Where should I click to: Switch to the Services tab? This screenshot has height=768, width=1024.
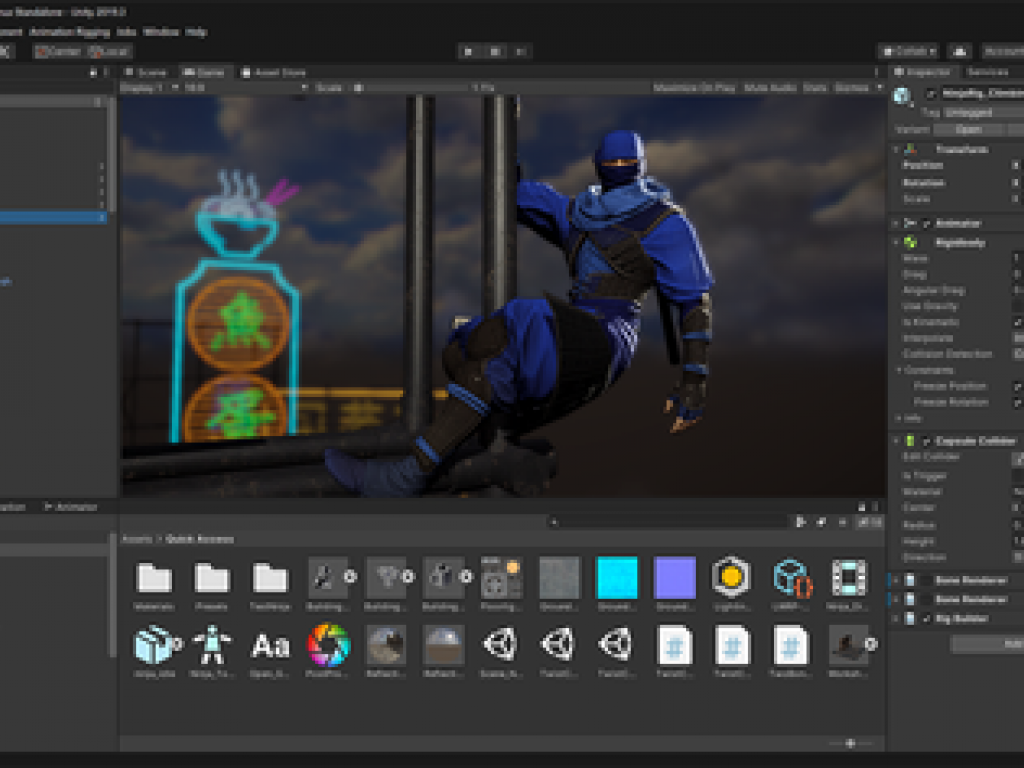click(x=987, y=72)
